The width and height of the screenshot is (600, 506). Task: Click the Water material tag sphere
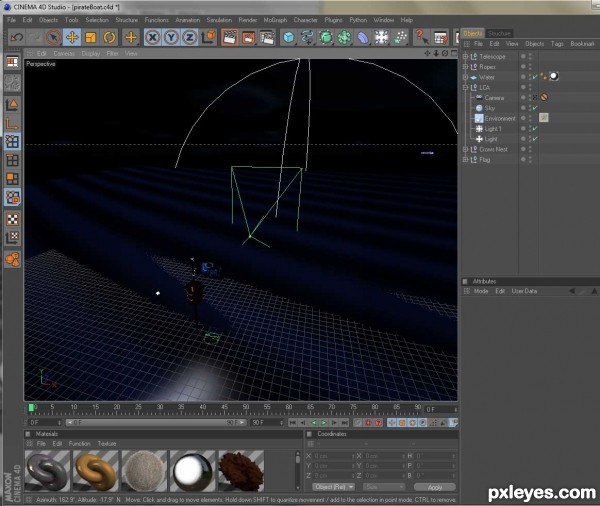tap(554, 77)
